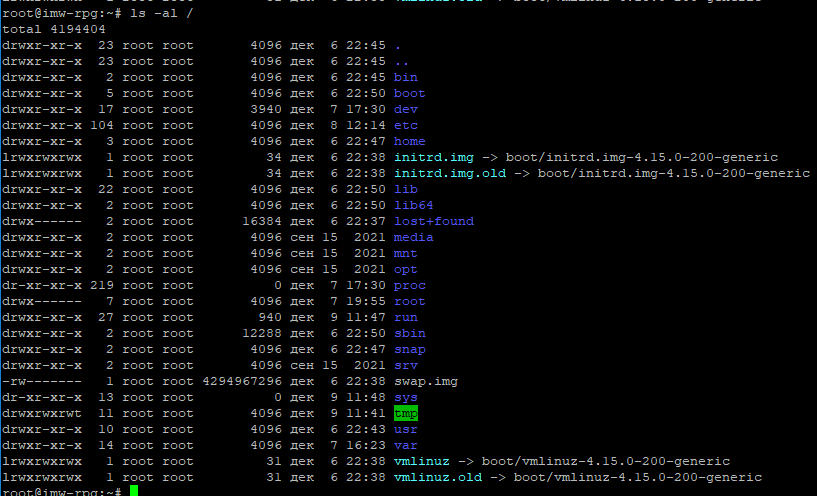Select the lib64 directory name
Image resolution: width=817 pixels, height=496 pixels.
(413, 205)
